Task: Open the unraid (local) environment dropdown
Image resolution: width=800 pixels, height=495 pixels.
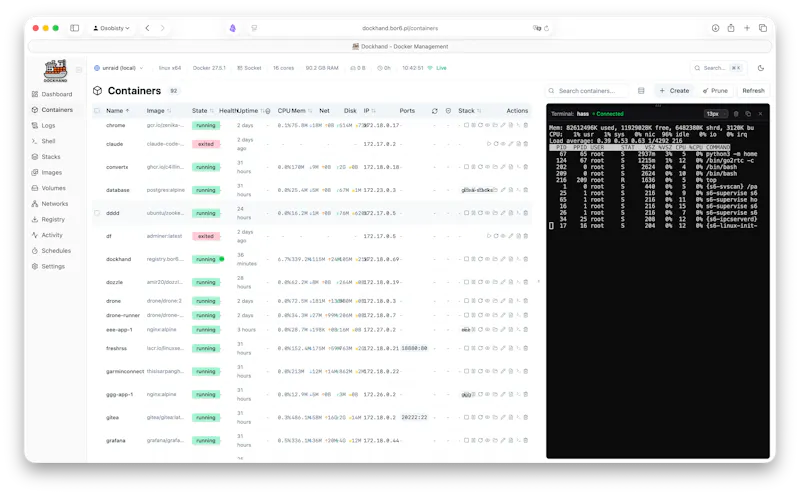Action: pos(118,68)
